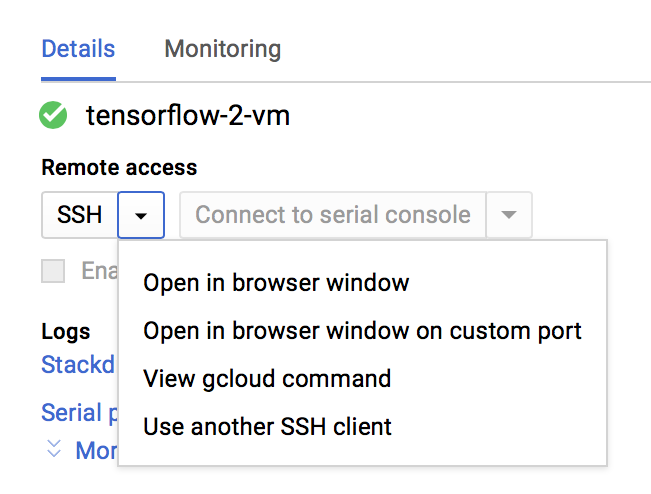651x494 pixels.
Task: Expand the More chevron icon
Action: coord(54,450)
